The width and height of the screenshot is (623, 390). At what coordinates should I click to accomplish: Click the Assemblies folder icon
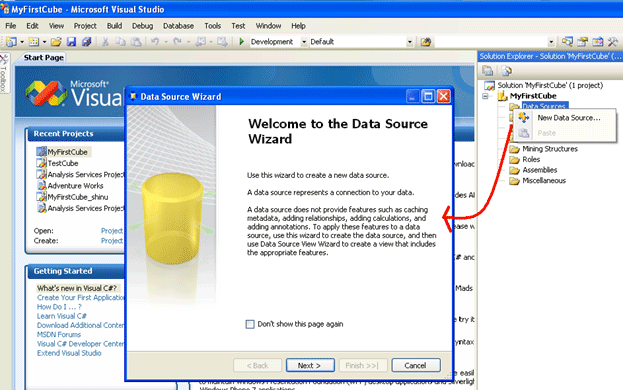[515, 170]
